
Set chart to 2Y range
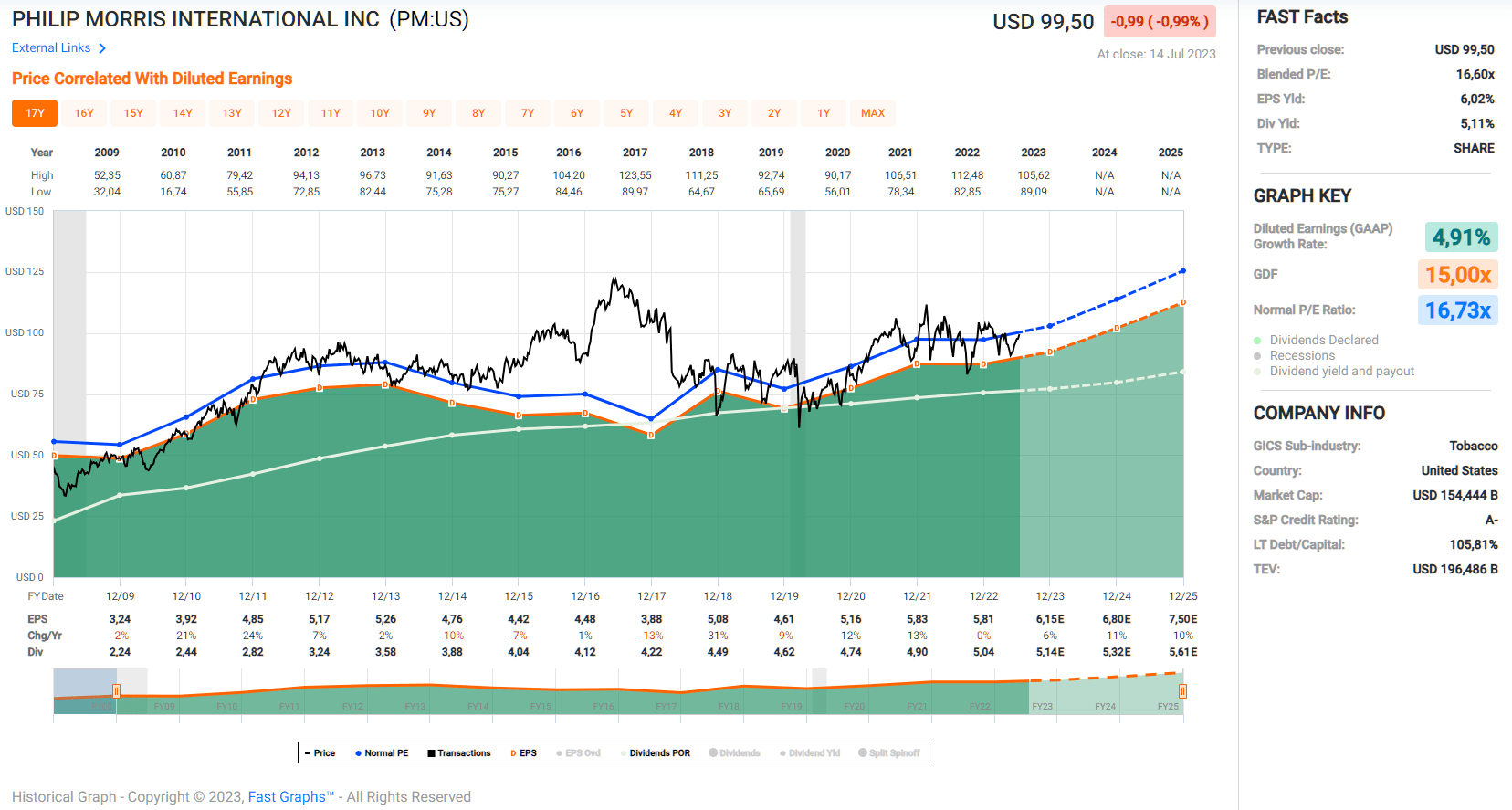(774, 113)
